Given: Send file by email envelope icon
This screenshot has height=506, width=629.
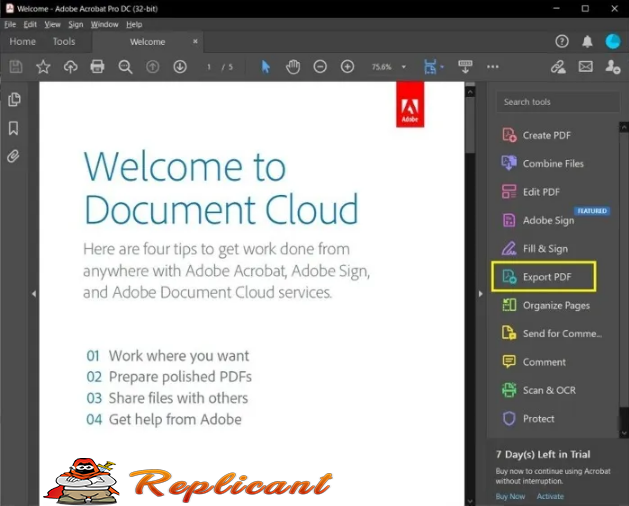Looking at the screenshot, I should [586, 66].
